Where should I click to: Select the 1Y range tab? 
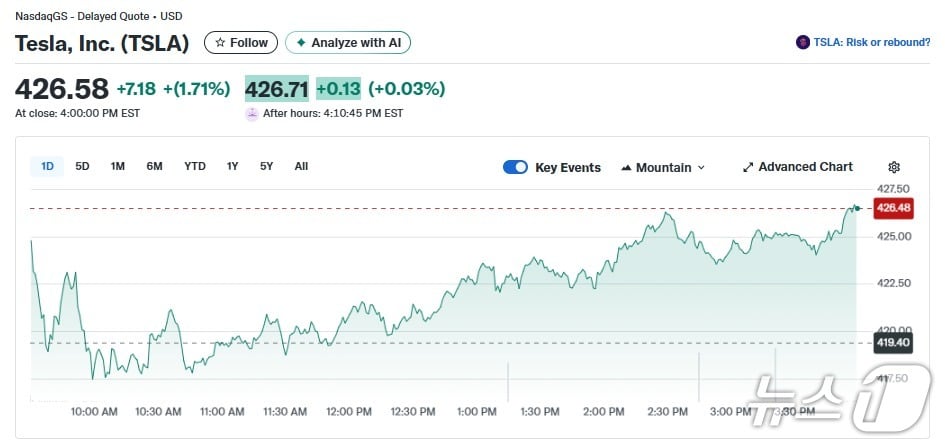(x=232, y=166)
